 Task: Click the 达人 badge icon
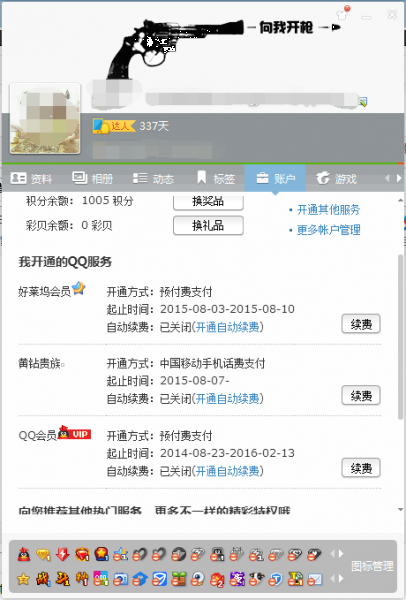(x=114, y=126)
